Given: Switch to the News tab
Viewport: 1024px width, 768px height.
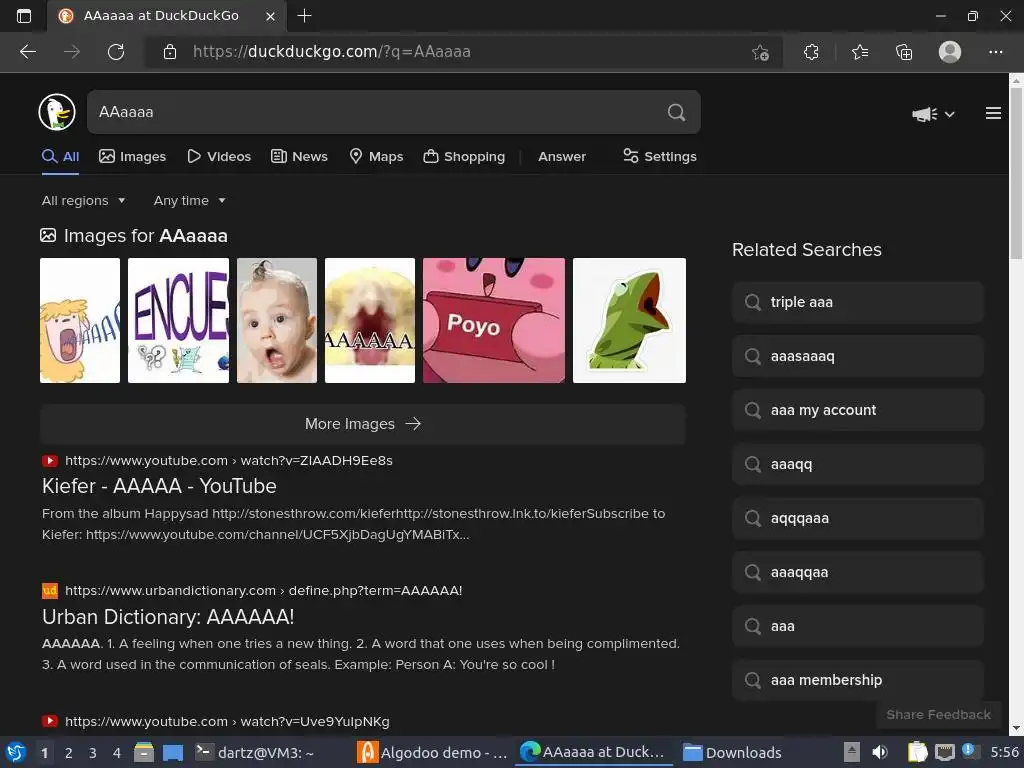Looking at the screenshot, I should coord(299,157).
